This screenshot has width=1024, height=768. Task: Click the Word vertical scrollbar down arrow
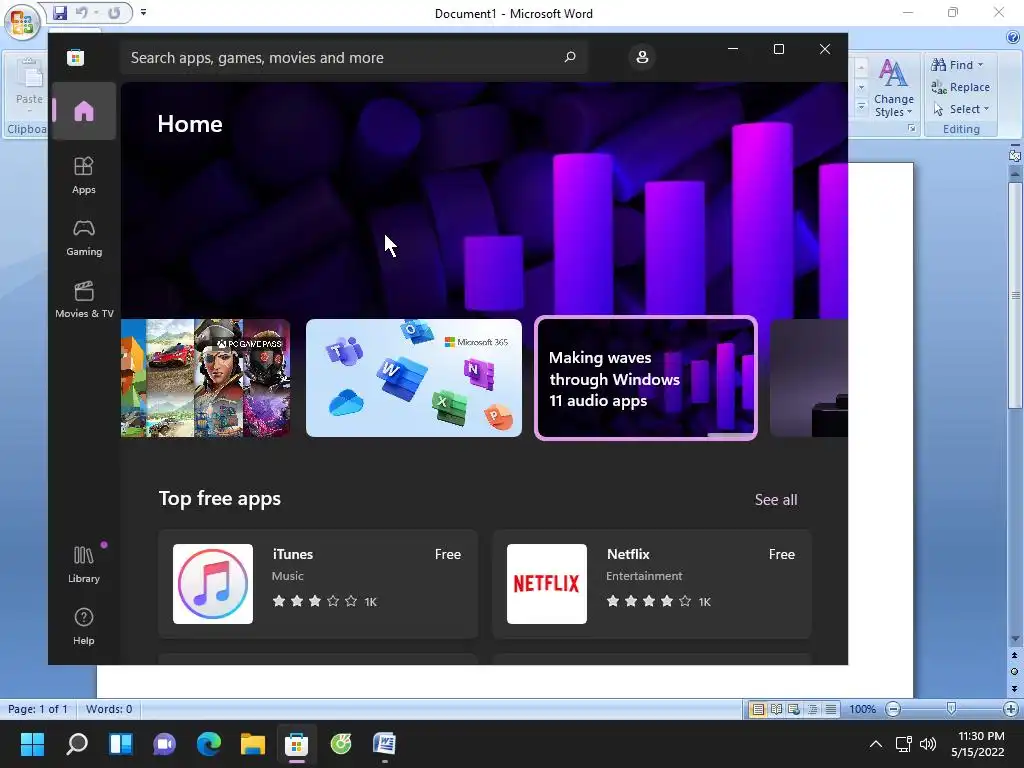tap(1014, 639)
